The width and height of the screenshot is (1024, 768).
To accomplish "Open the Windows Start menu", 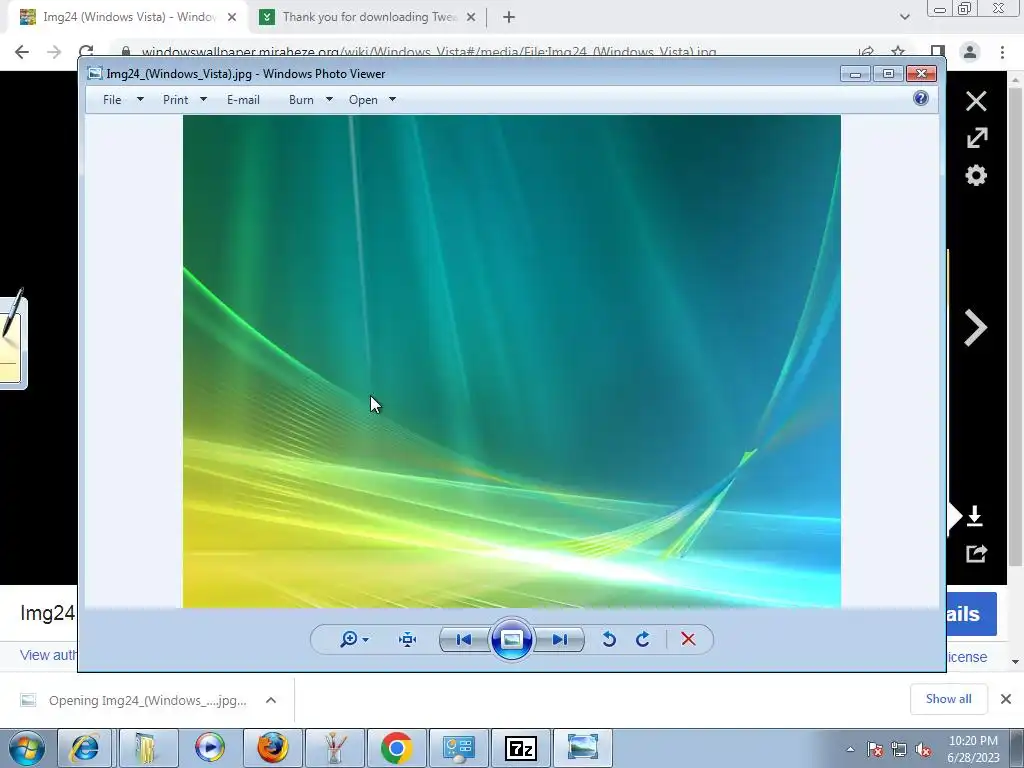I will pyautogui.click(x=26, y=748).
